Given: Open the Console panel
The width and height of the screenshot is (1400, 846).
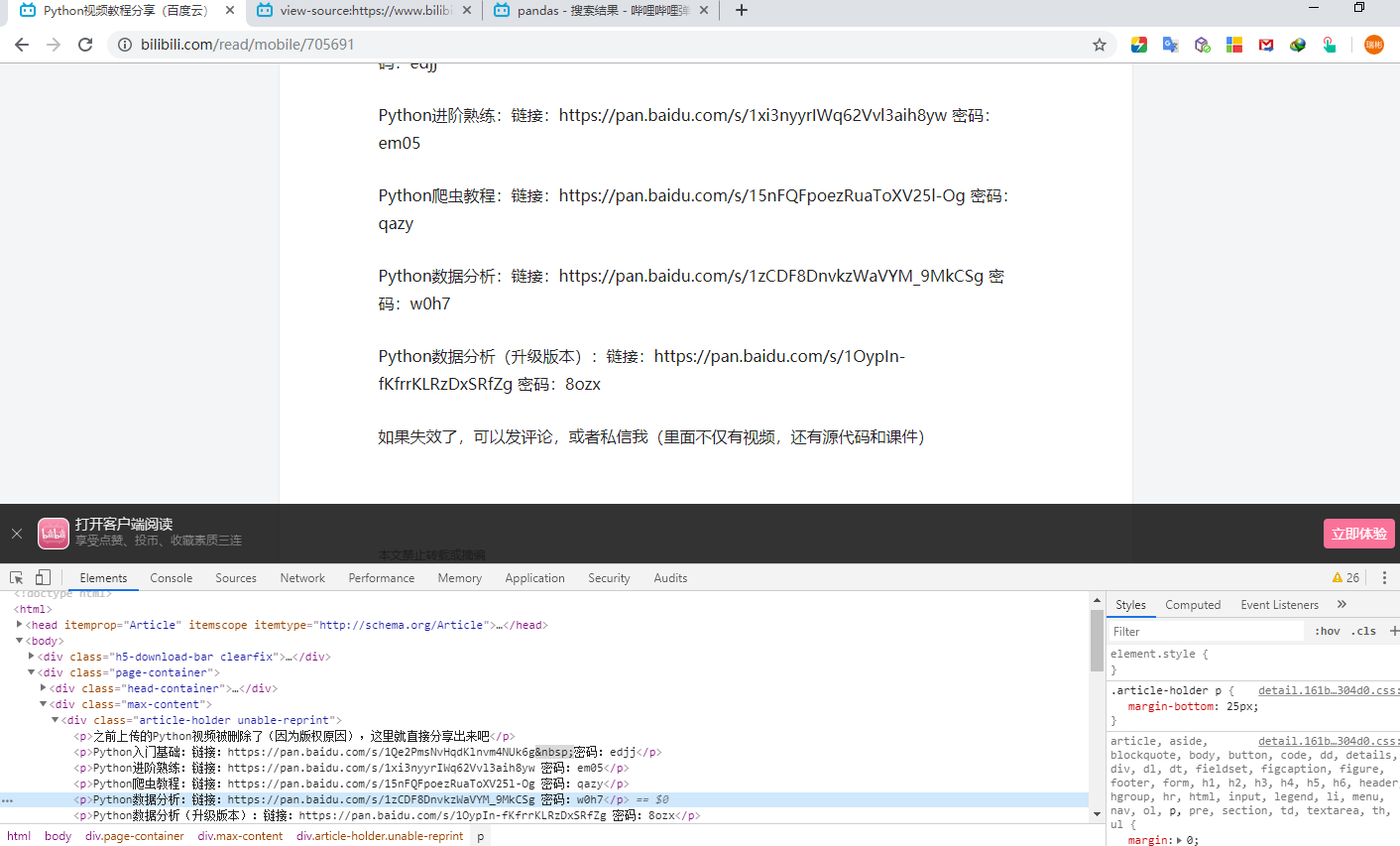Looking at the screenshot, I should click(172, 578).
